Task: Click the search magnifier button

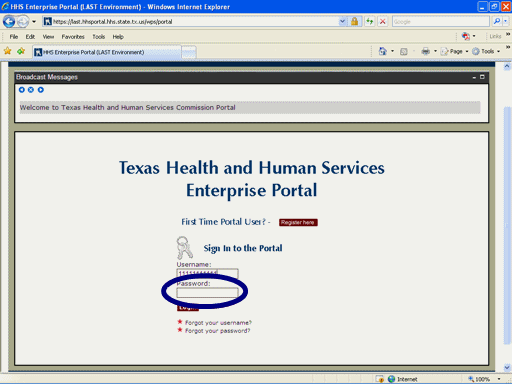Action: pyautogui.click(x=497, y=22)
